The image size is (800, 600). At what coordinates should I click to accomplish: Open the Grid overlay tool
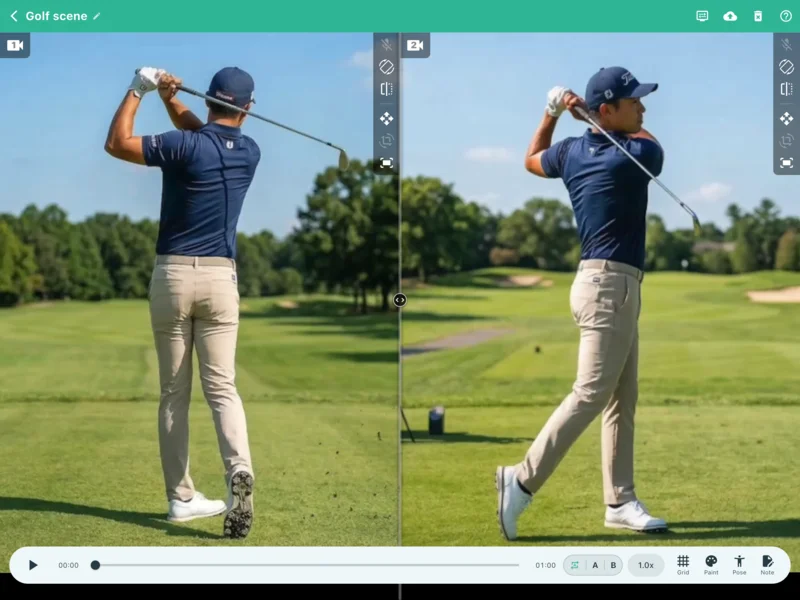tap(684, 562)
